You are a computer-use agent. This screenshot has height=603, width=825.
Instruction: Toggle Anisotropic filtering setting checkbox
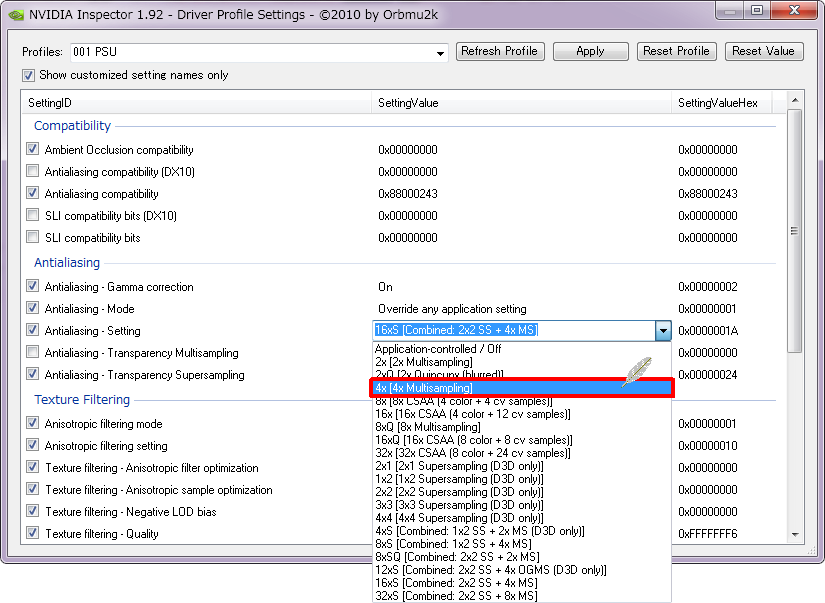[x=33, y=445]
